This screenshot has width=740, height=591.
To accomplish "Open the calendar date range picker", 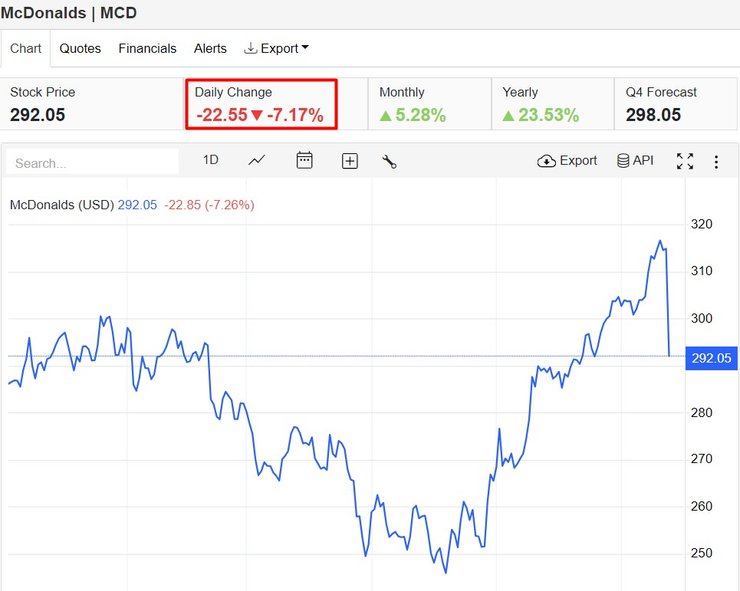I will 305,160.
